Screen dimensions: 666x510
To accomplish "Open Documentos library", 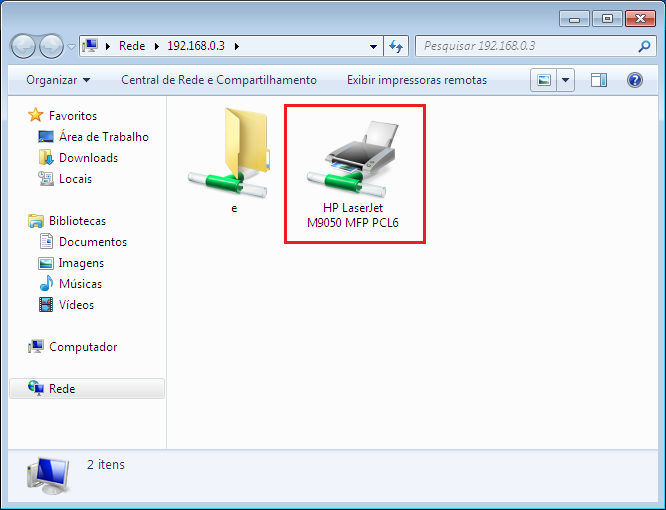I will [93, 242].
